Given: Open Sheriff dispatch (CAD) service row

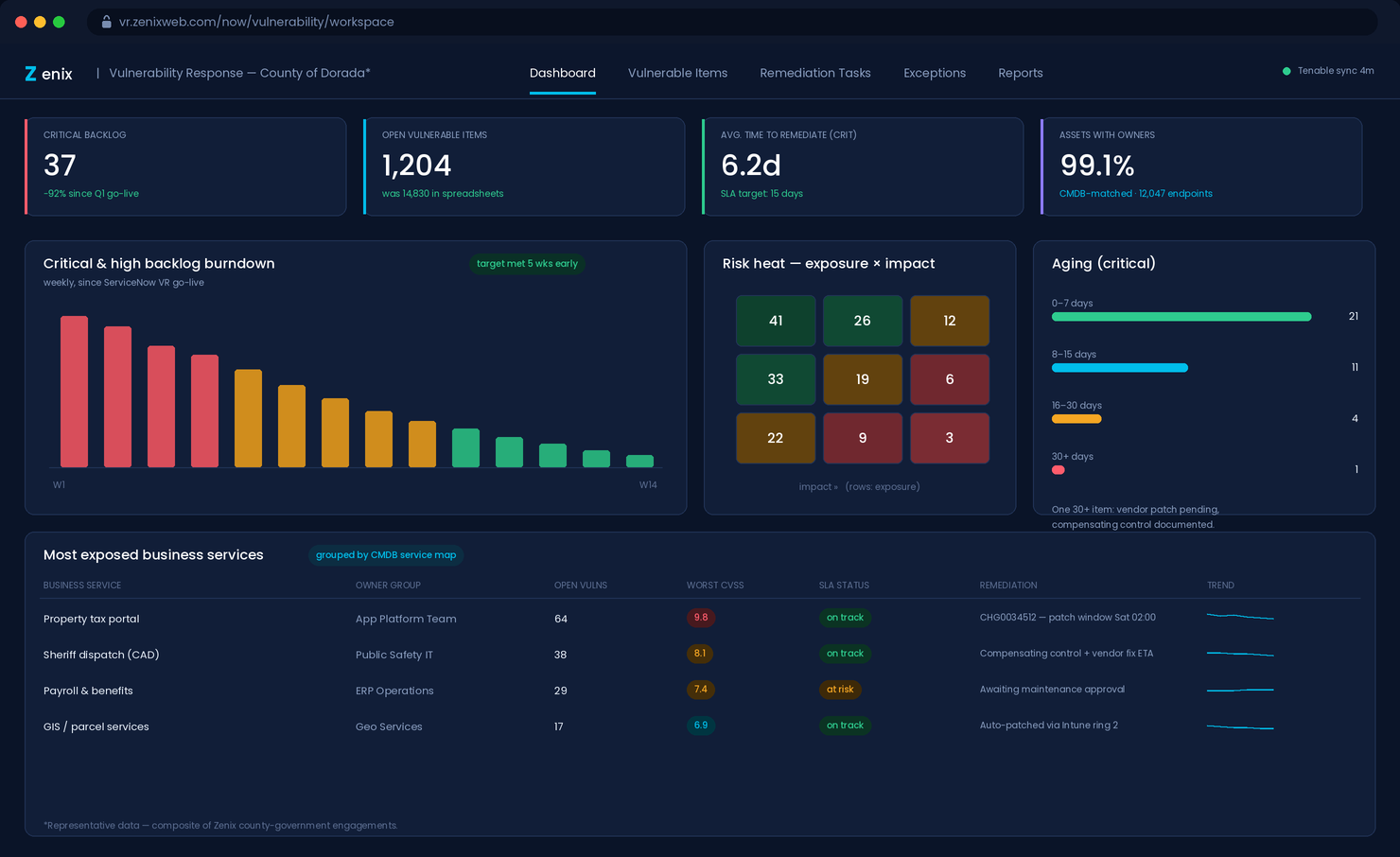Looking at the screenshot, I should click(702, 654).
